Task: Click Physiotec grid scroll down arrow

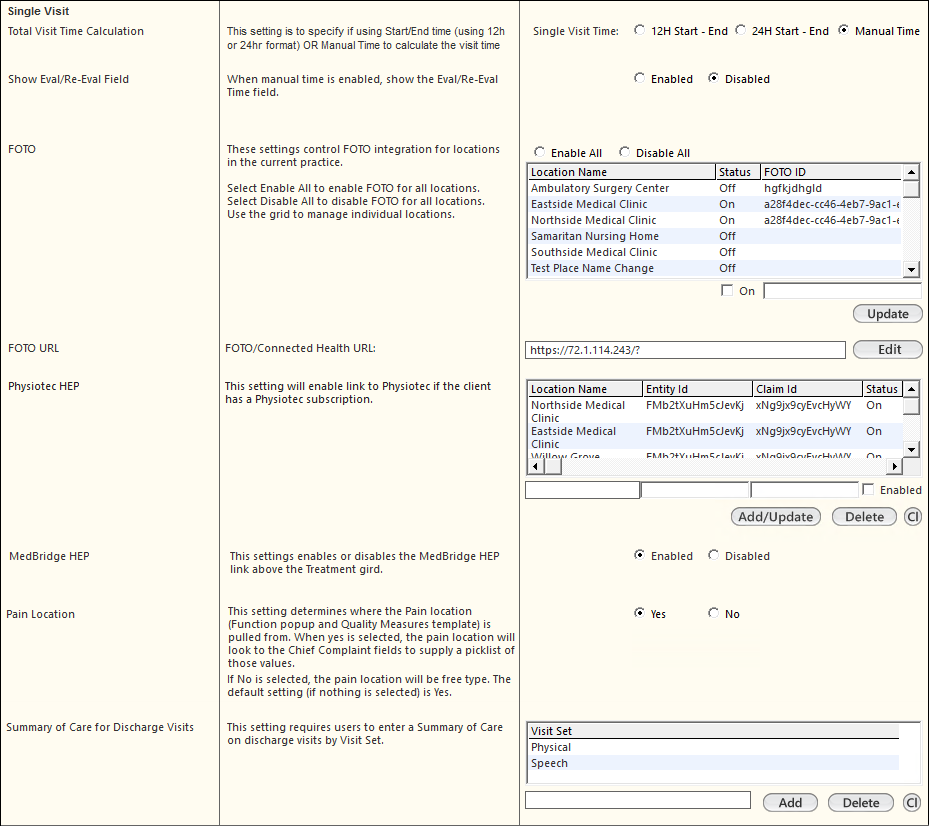Action: pos(911,449)
